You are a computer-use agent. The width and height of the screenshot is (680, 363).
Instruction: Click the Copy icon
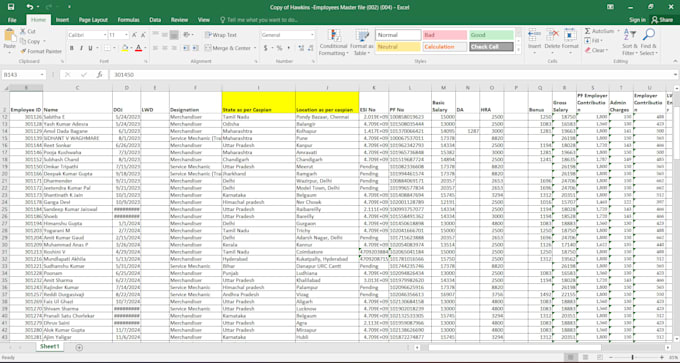[23, 41]
